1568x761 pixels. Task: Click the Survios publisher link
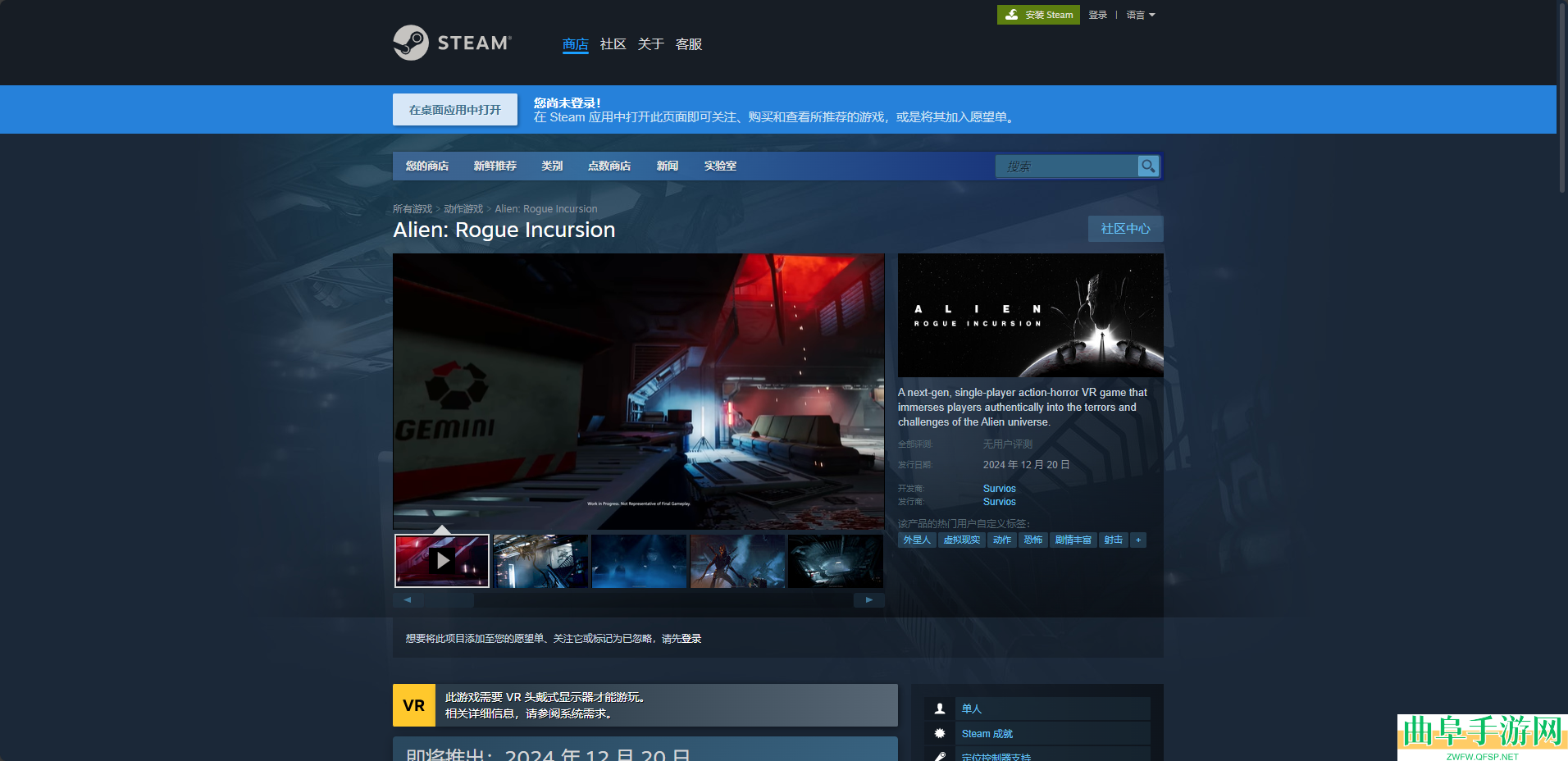click(1000, 502)
